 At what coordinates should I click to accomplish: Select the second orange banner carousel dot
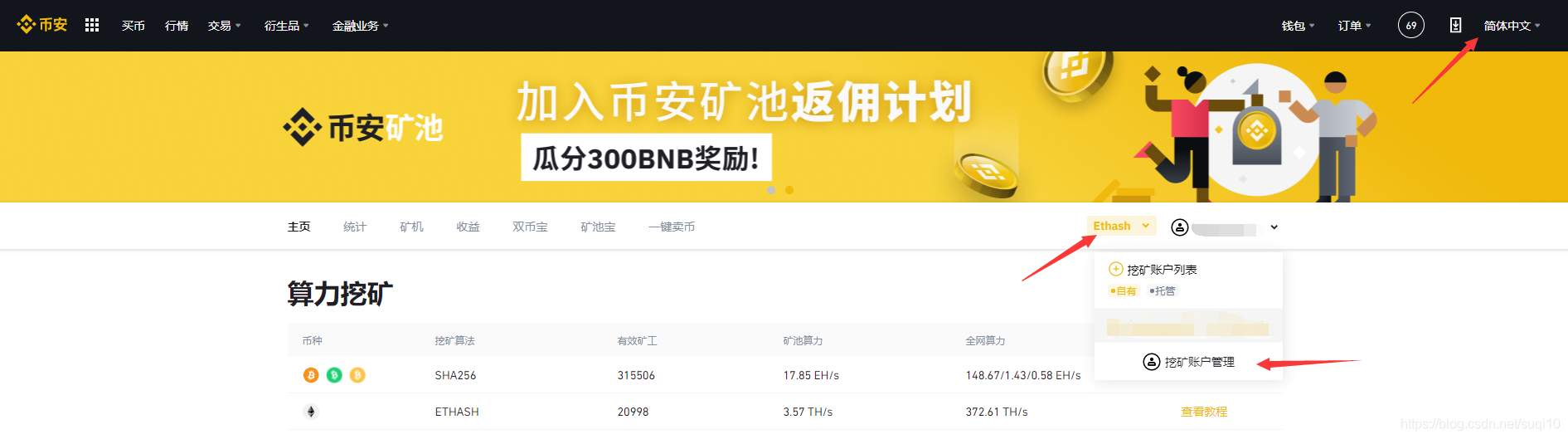(789, 190)
